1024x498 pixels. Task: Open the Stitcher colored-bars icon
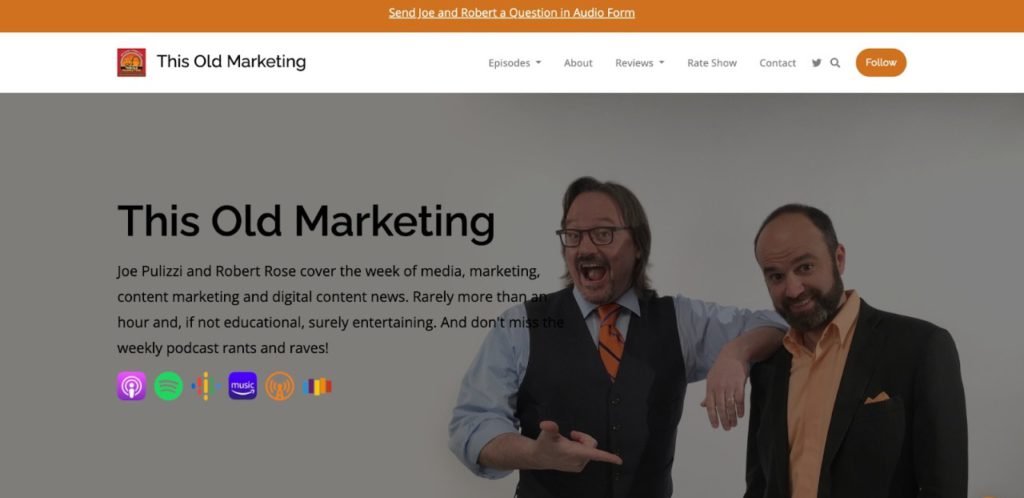click(317, 386)
